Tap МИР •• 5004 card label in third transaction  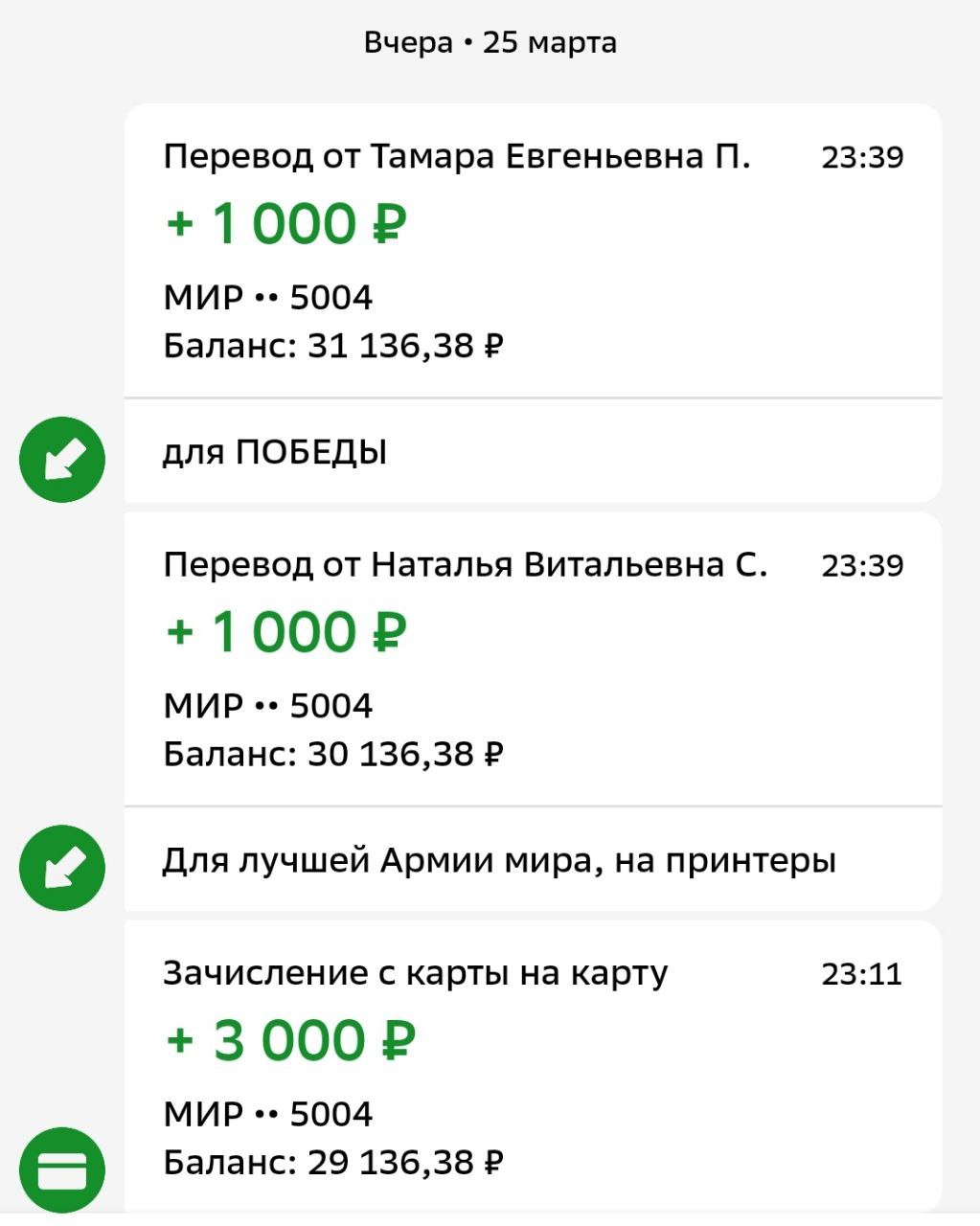[x=268, y=1114]
